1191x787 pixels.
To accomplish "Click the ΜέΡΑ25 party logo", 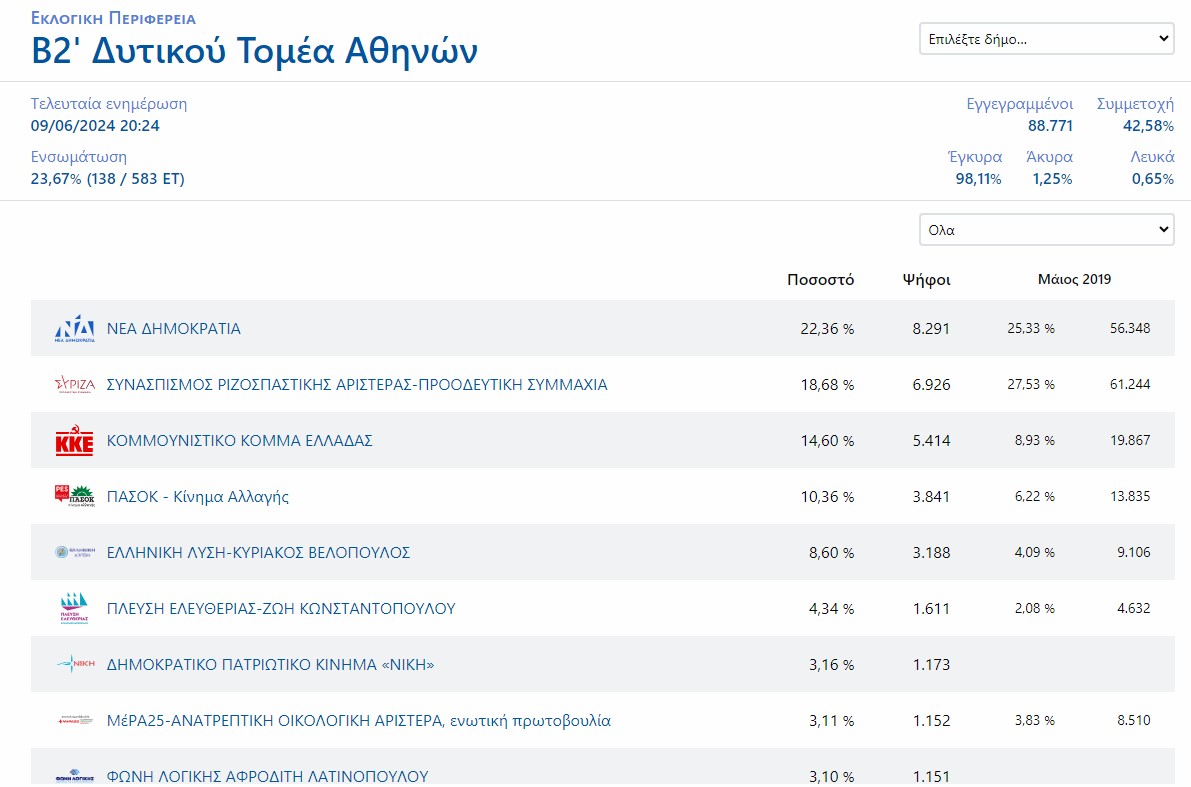I will [x=74, y=720].
